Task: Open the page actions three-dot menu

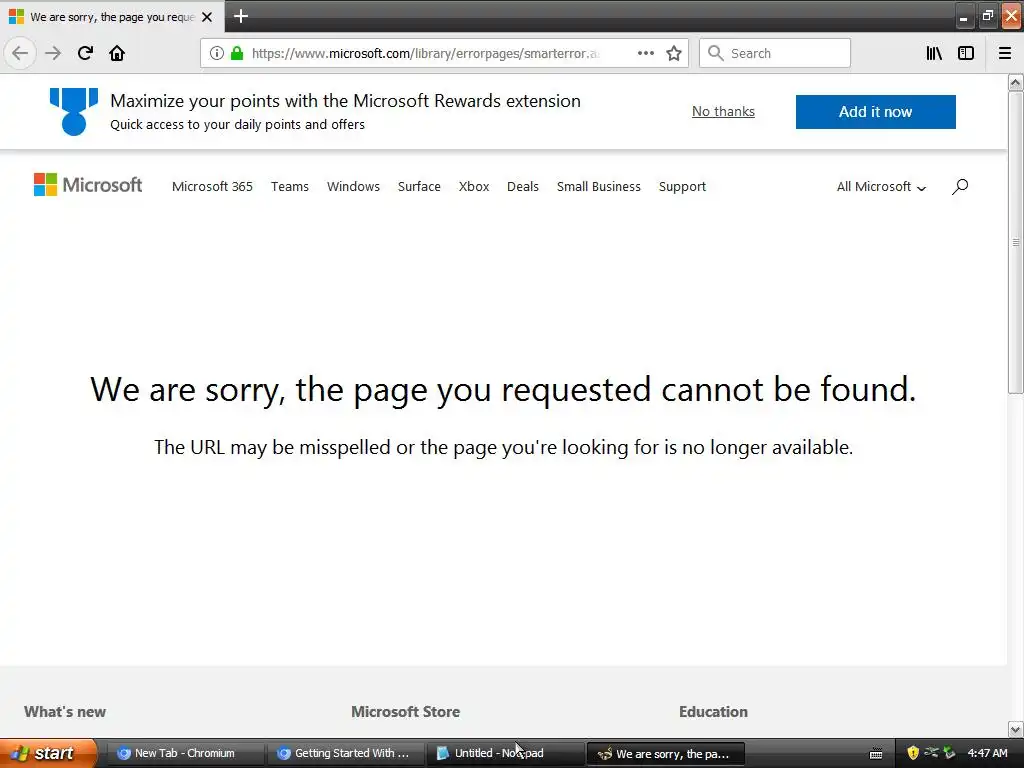Action: [x=645, y=53]
